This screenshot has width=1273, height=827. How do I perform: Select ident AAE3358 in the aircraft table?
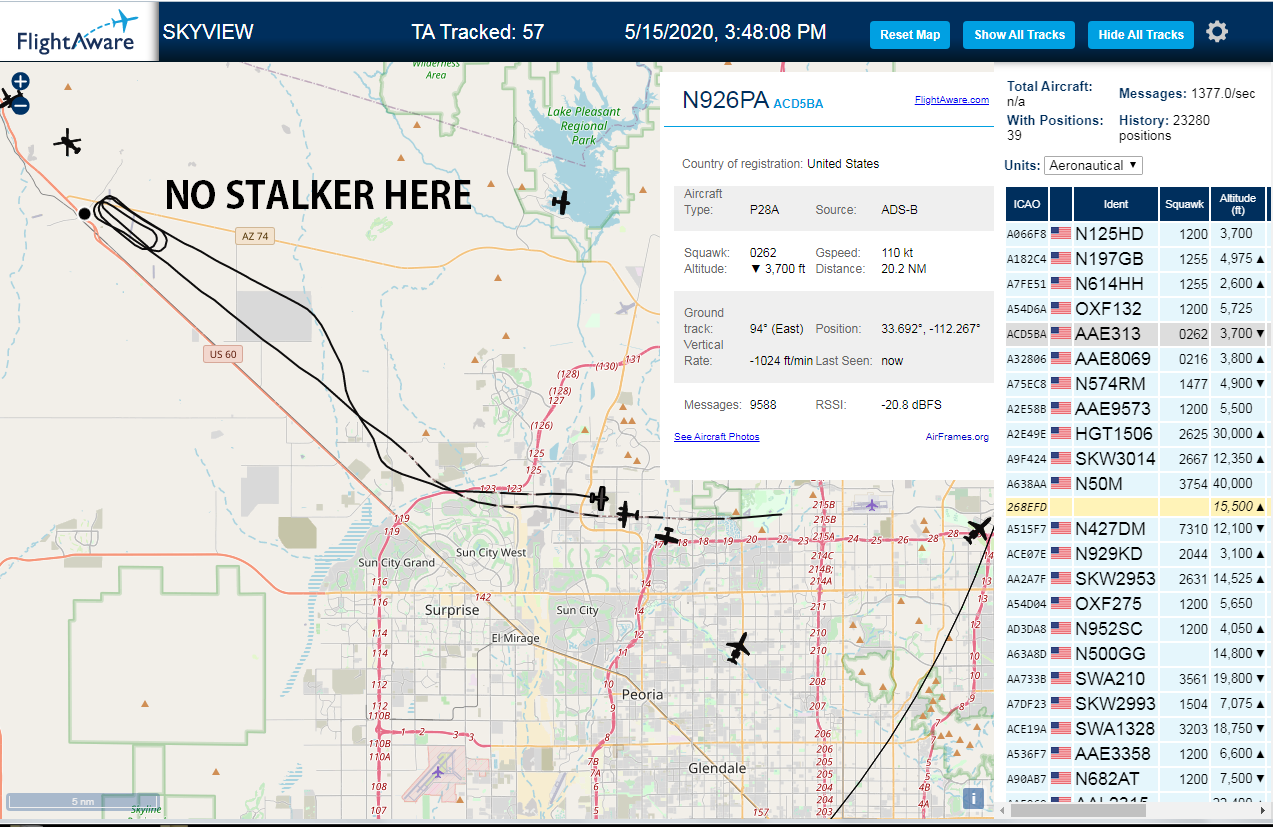pyautogui.click(x=1113, y=754)
